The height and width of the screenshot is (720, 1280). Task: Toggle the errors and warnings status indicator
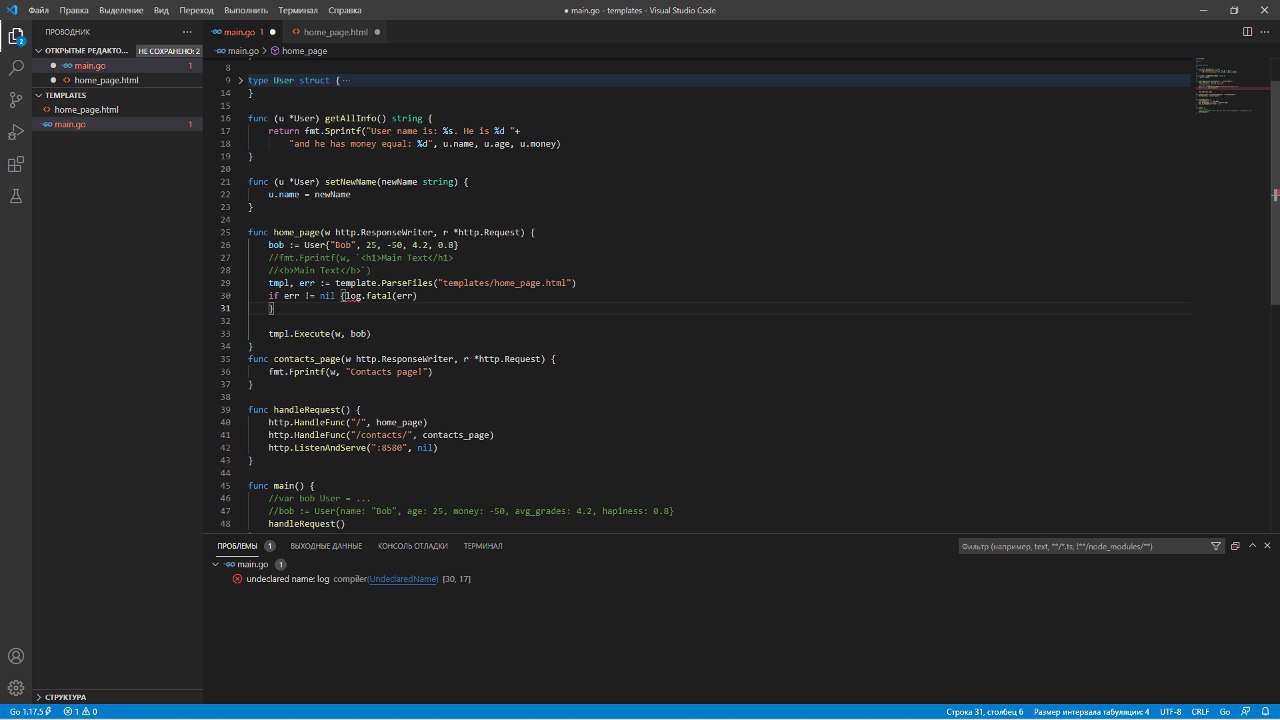[x=80, y=712]
